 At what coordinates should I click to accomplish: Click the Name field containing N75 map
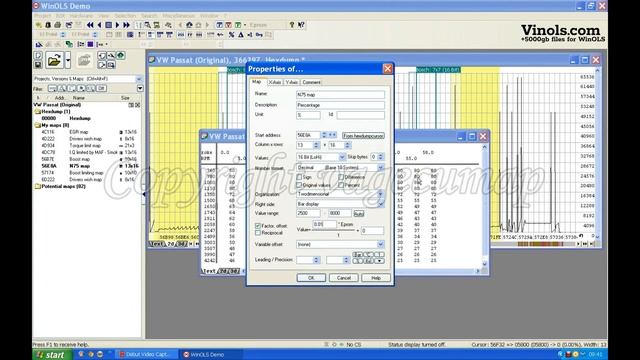point(340,95)
